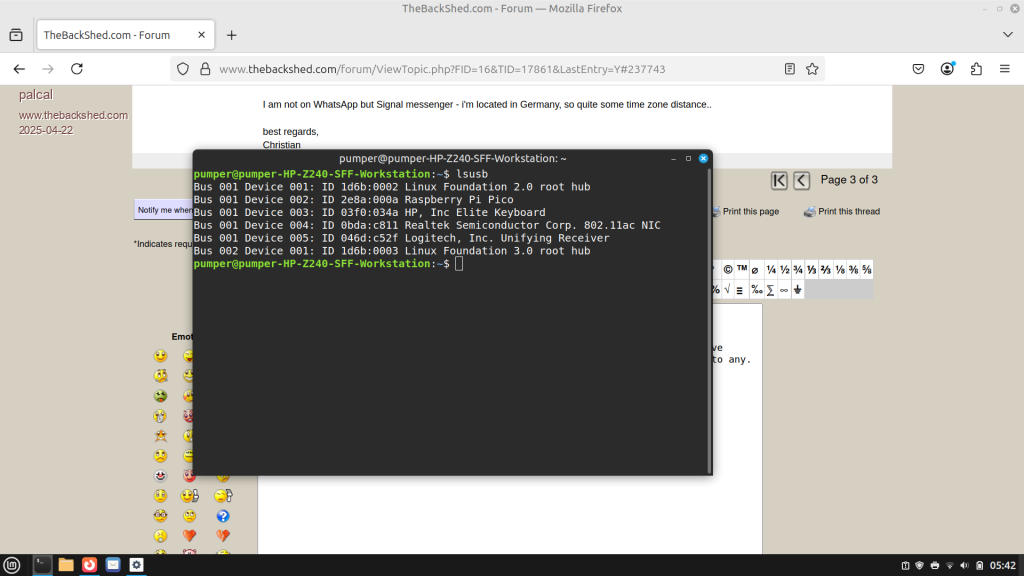1024x576 pixels.
Task: Select the TheBackShed.com - Forum tab
Action: [115, 34]
